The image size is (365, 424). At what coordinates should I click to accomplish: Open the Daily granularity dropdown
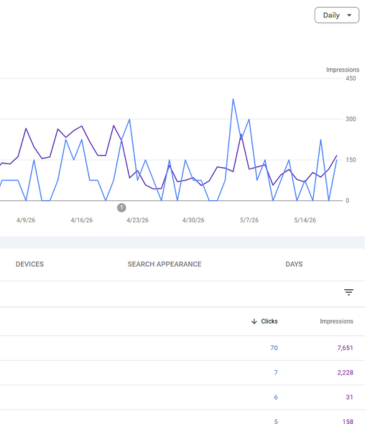point(337,15)
